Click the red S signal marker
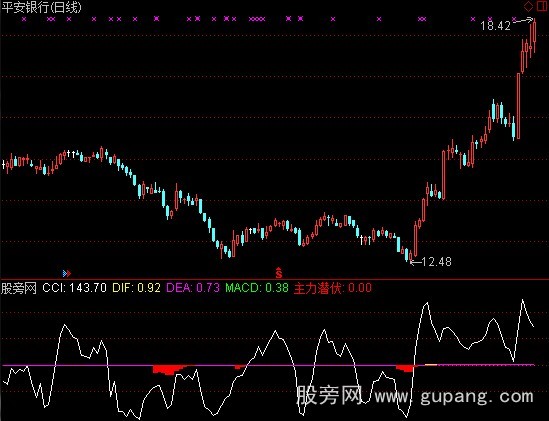This screenshot has height=421, width=549. click(x=279, y=272)
